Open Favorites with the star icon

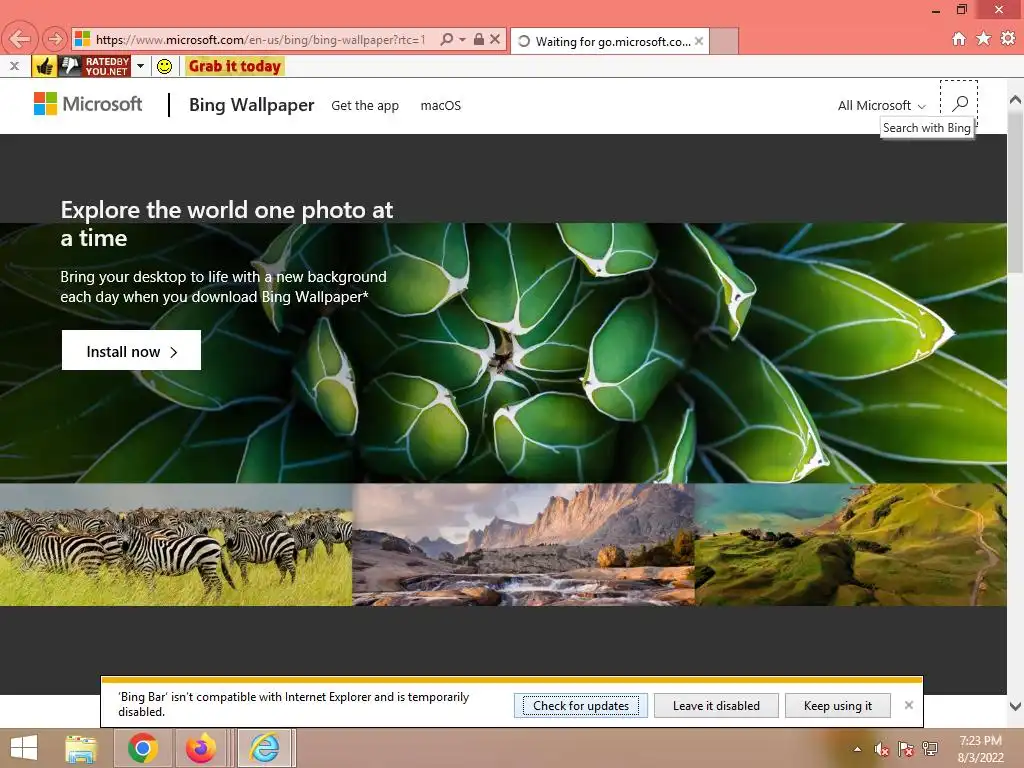point(983,39)
